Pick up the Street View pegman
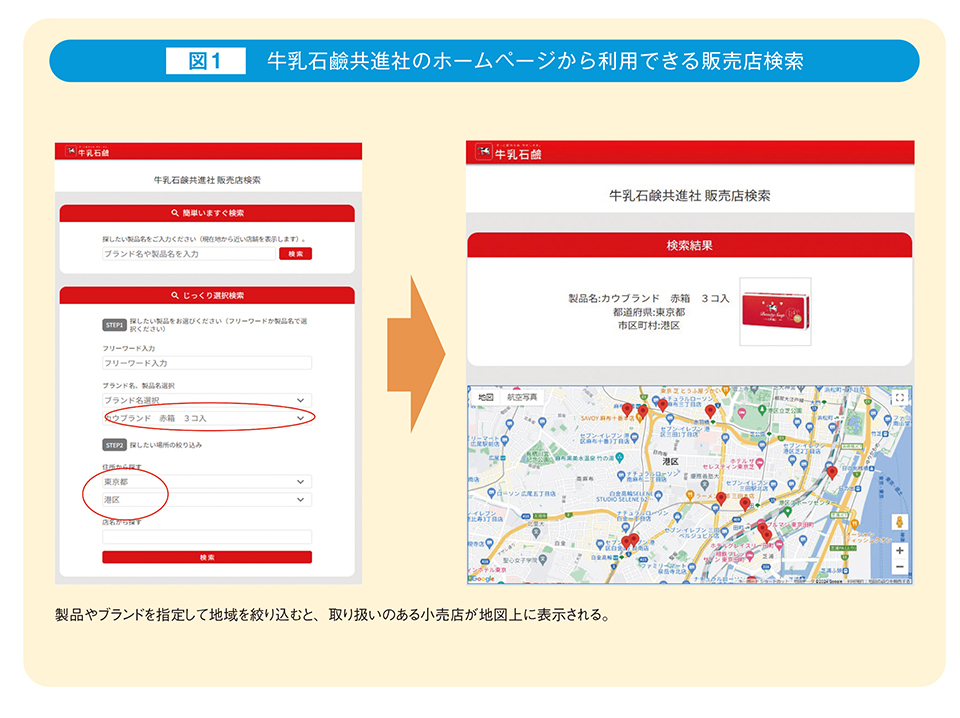 (899, 522)
